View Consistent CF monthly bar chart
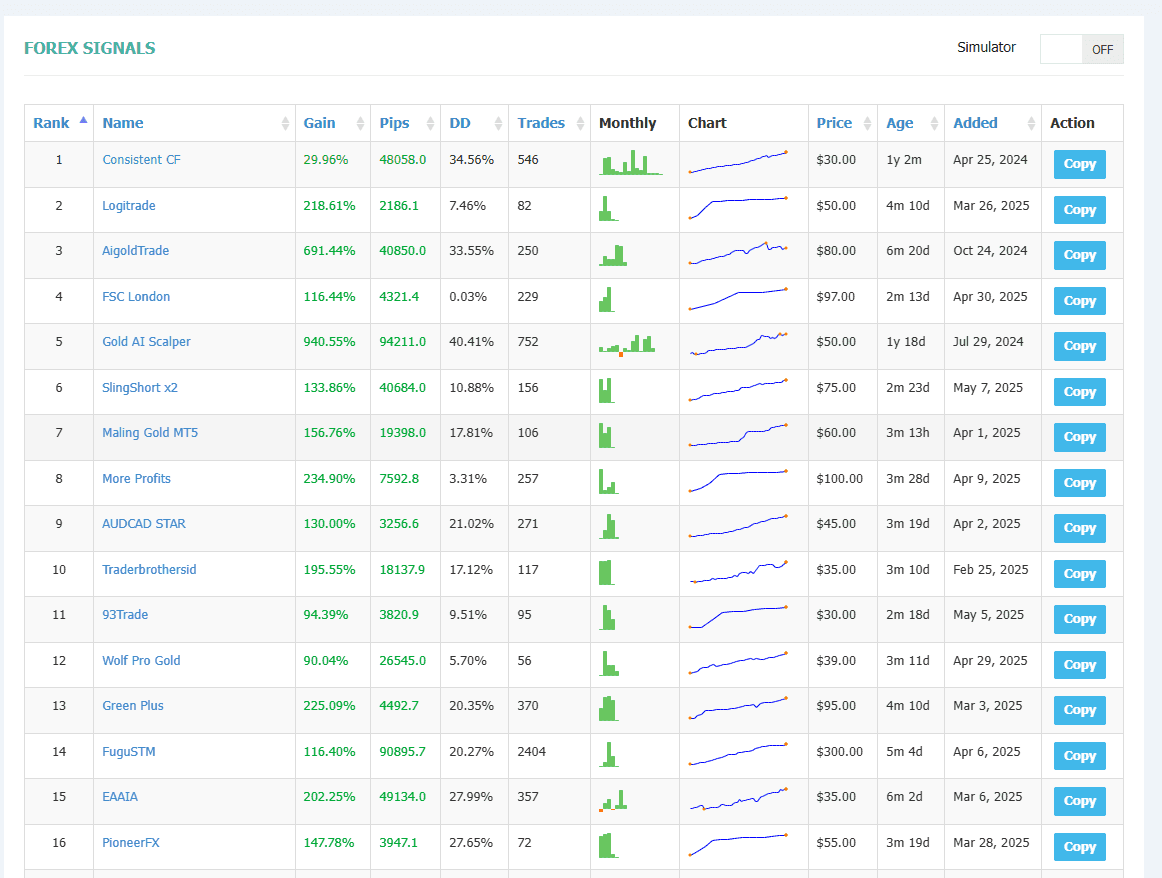Screen dimensions: 1162x878 coord(631,162)
